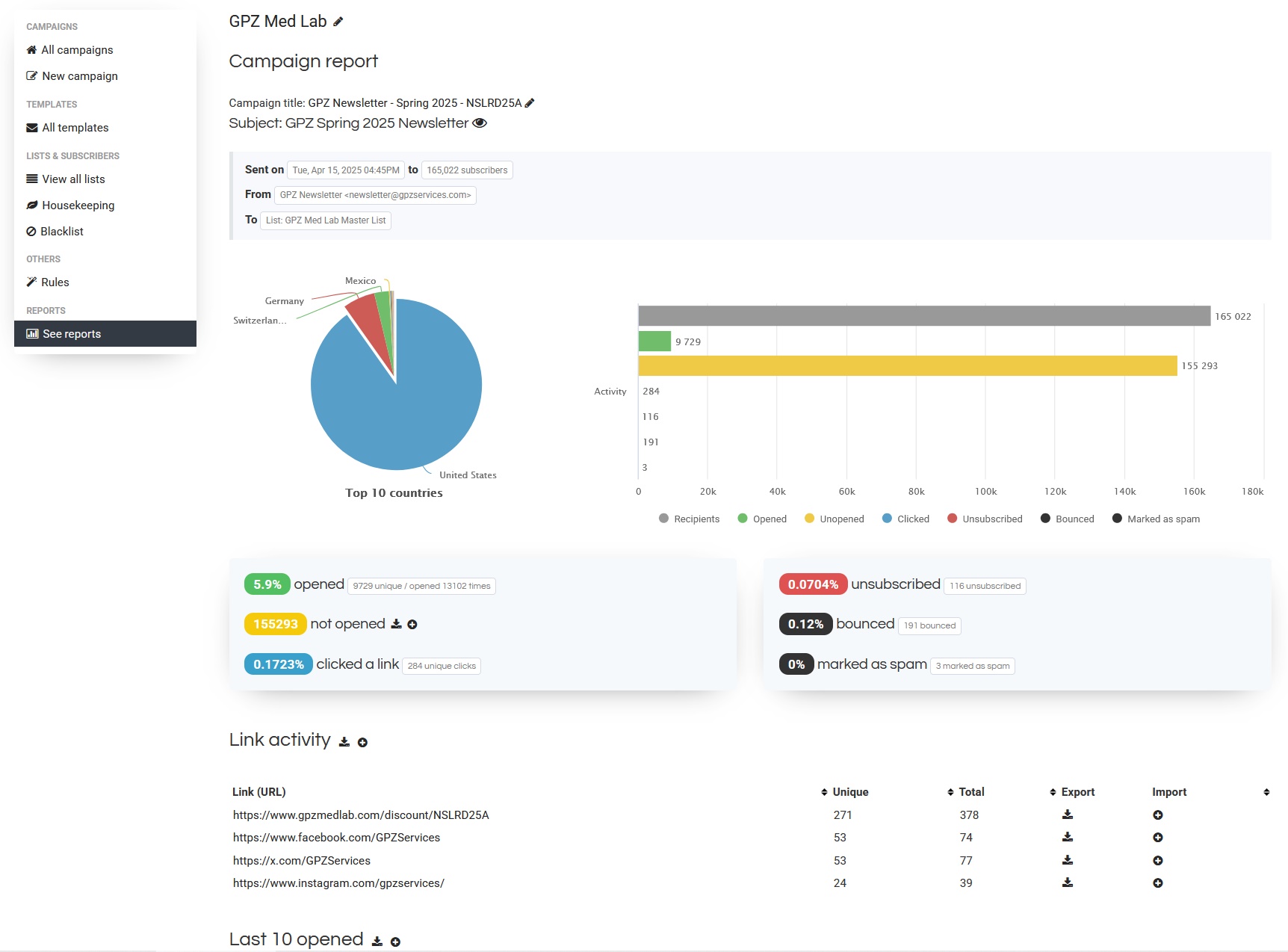Sort link table by Export column

[1072, 792]
